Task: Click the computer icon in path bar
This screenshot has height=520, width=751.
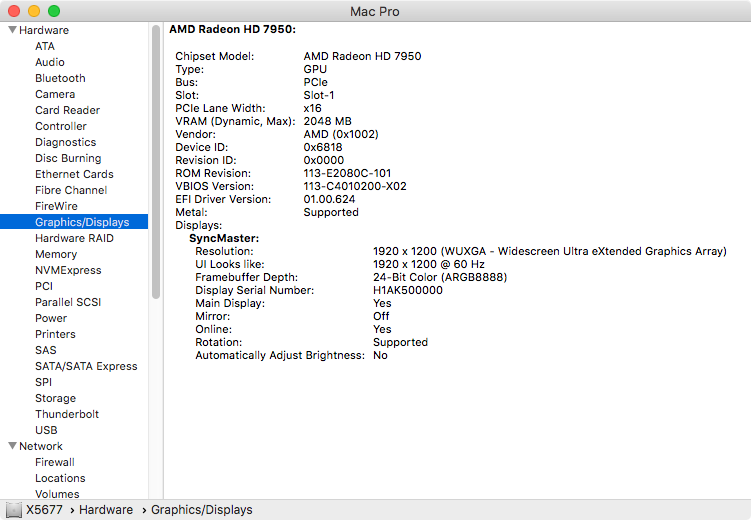Action: (x=14, y=510)
